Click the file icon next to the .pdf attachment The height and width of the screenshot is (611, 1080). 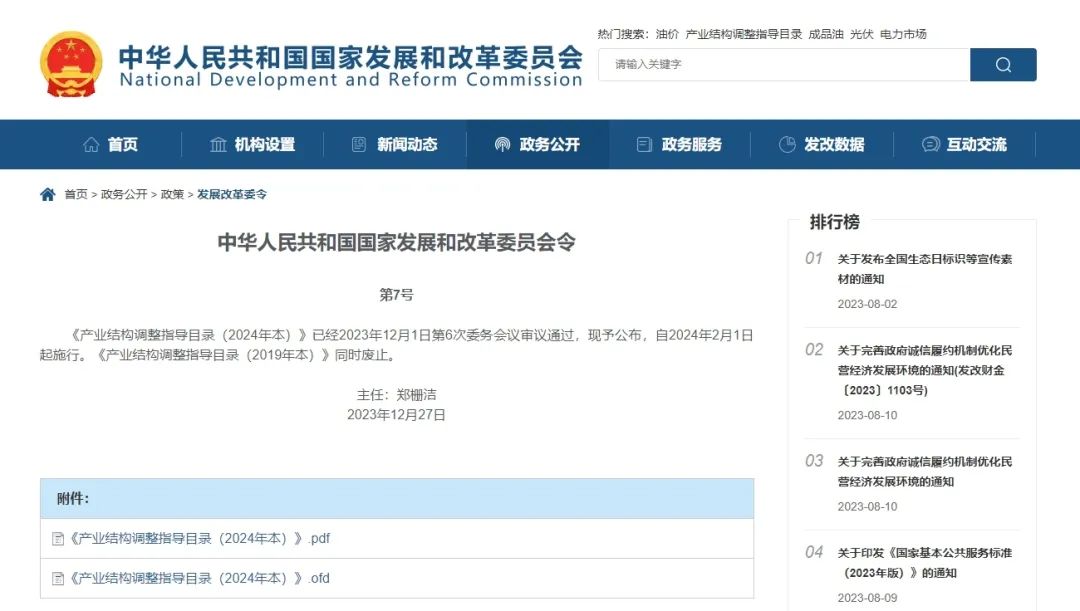pos(59,539)
